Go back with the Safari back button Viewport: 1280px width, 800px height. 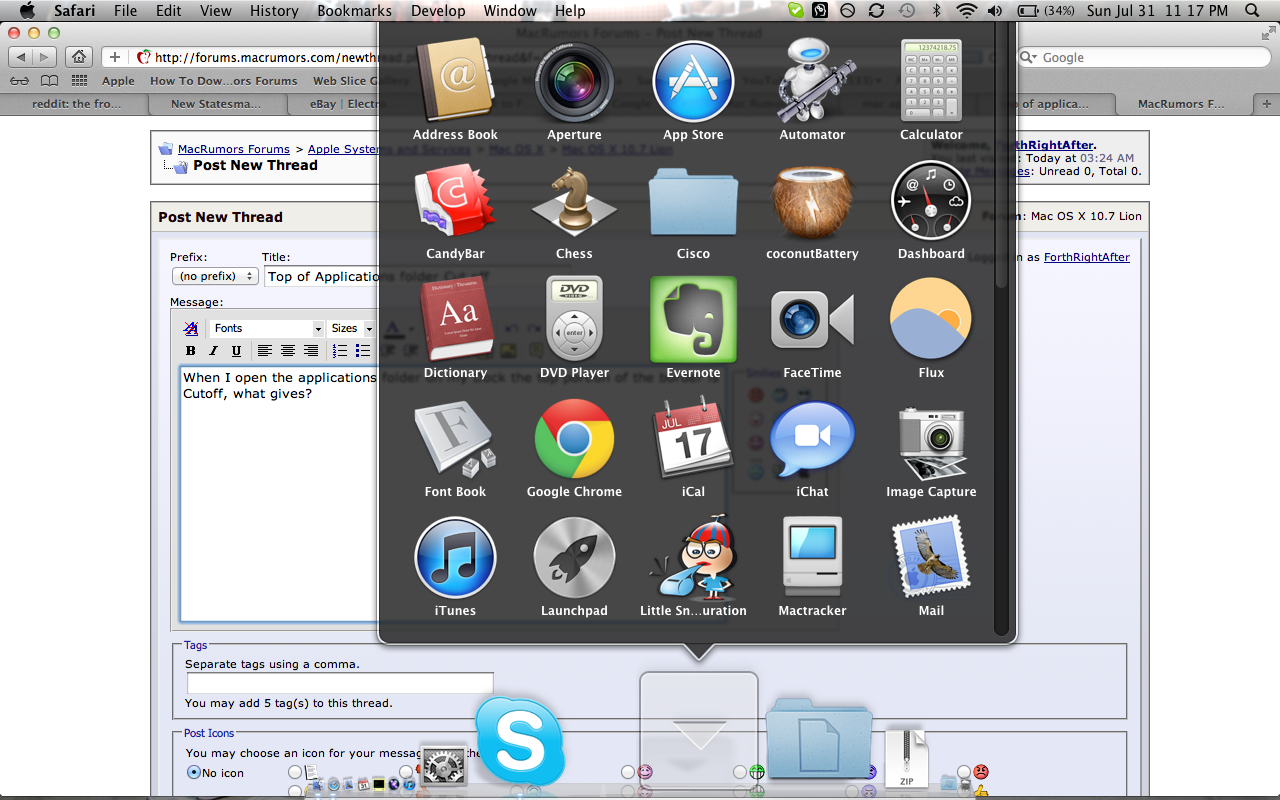21,57
